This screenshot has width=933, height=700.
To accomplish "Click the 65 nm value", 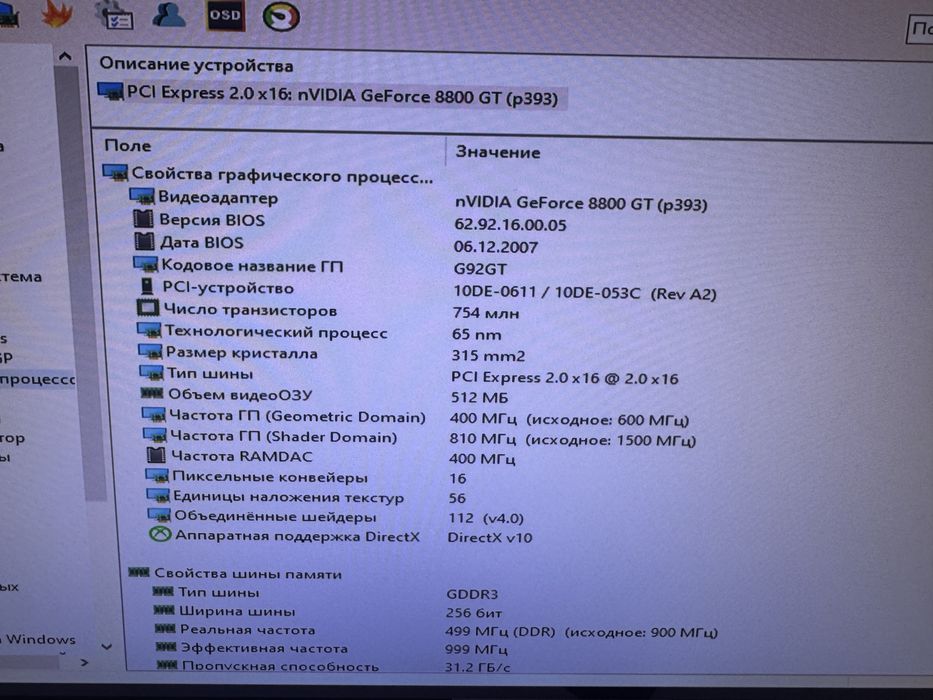I will coord(477,334).
